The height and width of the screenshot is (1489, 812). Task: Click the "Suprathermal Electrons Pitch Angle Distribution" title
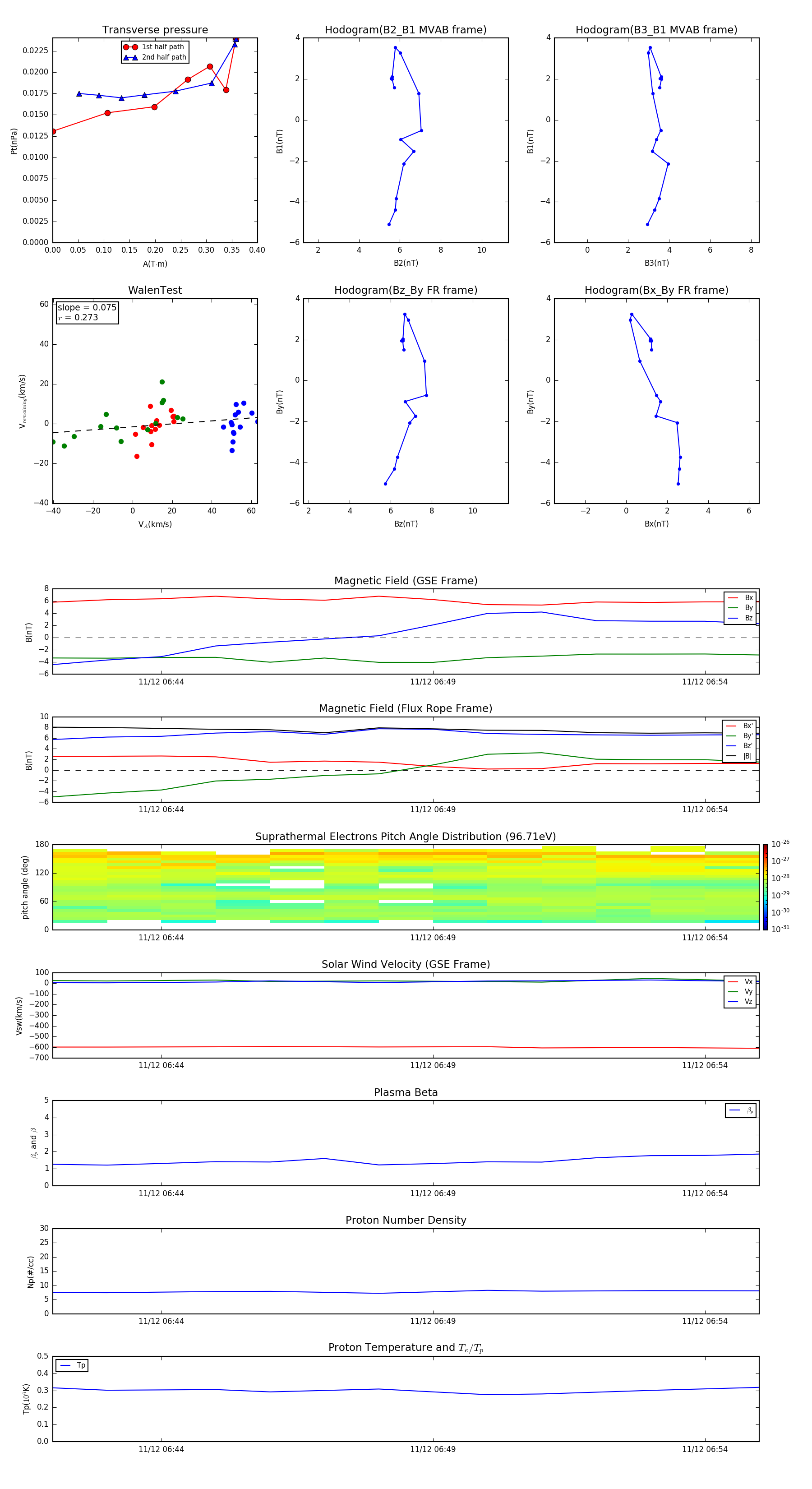pyautogui.click(x=406, y=837)
